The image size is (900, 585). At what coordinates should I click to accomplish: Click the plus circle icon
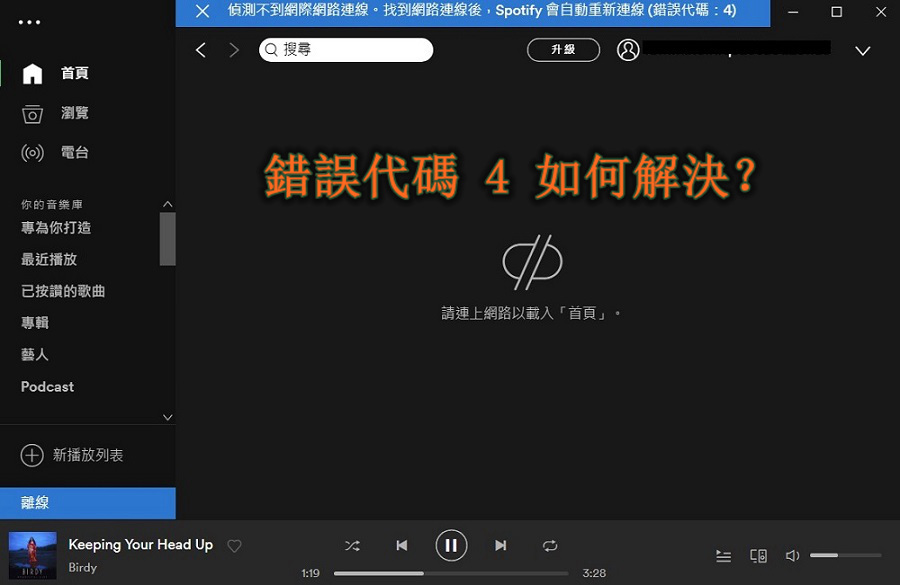click(32, 455)
